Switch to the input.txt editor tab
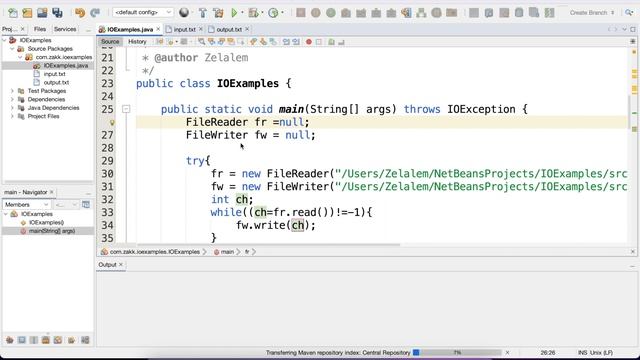The image size is (640, 360). pos(184,29)
